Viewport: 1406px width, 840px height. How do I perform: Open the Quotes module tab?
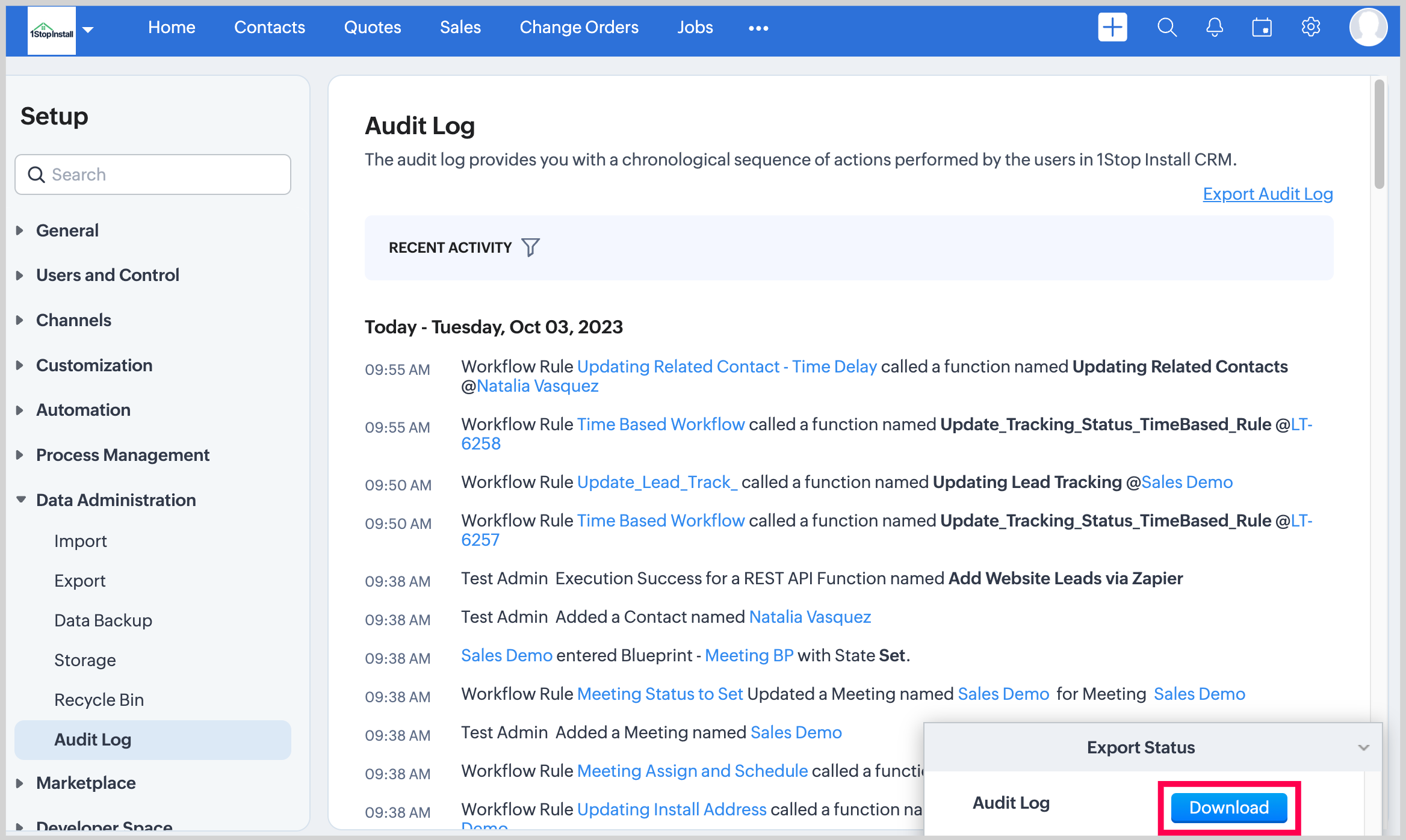pos(372,28)
